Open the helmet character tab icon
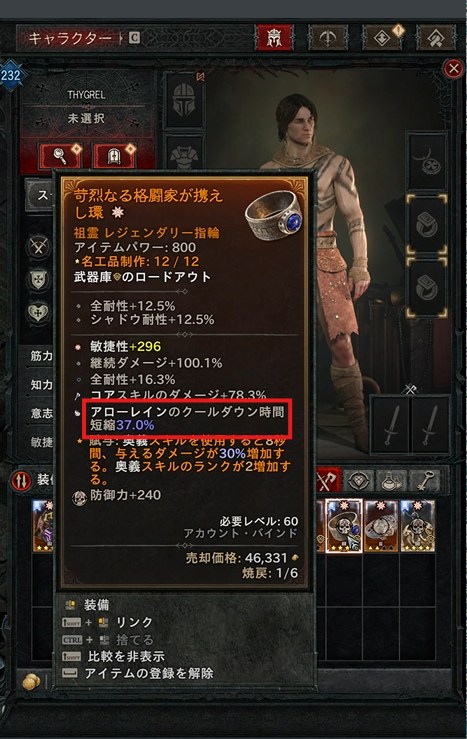467x739 pixels. point(273,37)
